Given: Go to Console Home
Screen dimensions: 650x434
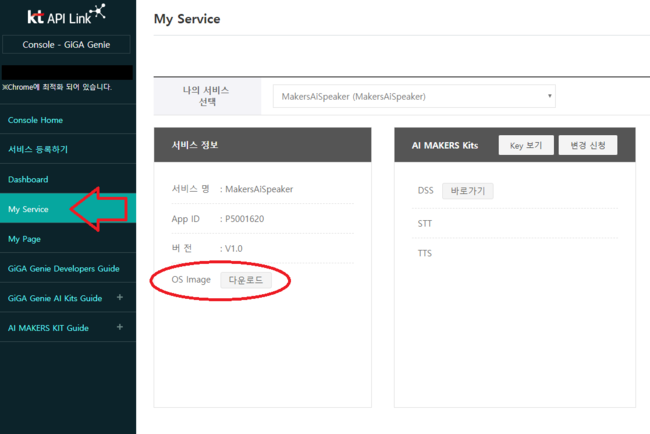Looking at the screenshot, I should tap(35, 120).
